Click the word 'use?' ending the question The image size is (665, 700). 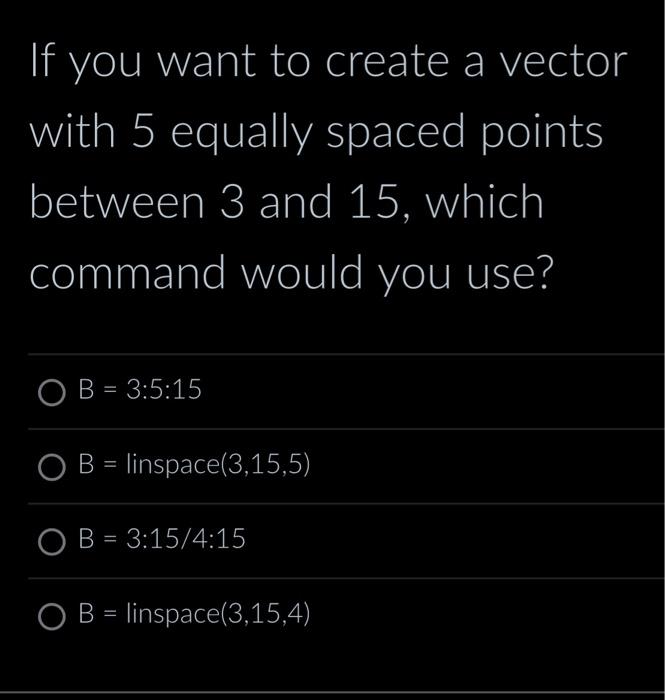click(x=510, y=273)
